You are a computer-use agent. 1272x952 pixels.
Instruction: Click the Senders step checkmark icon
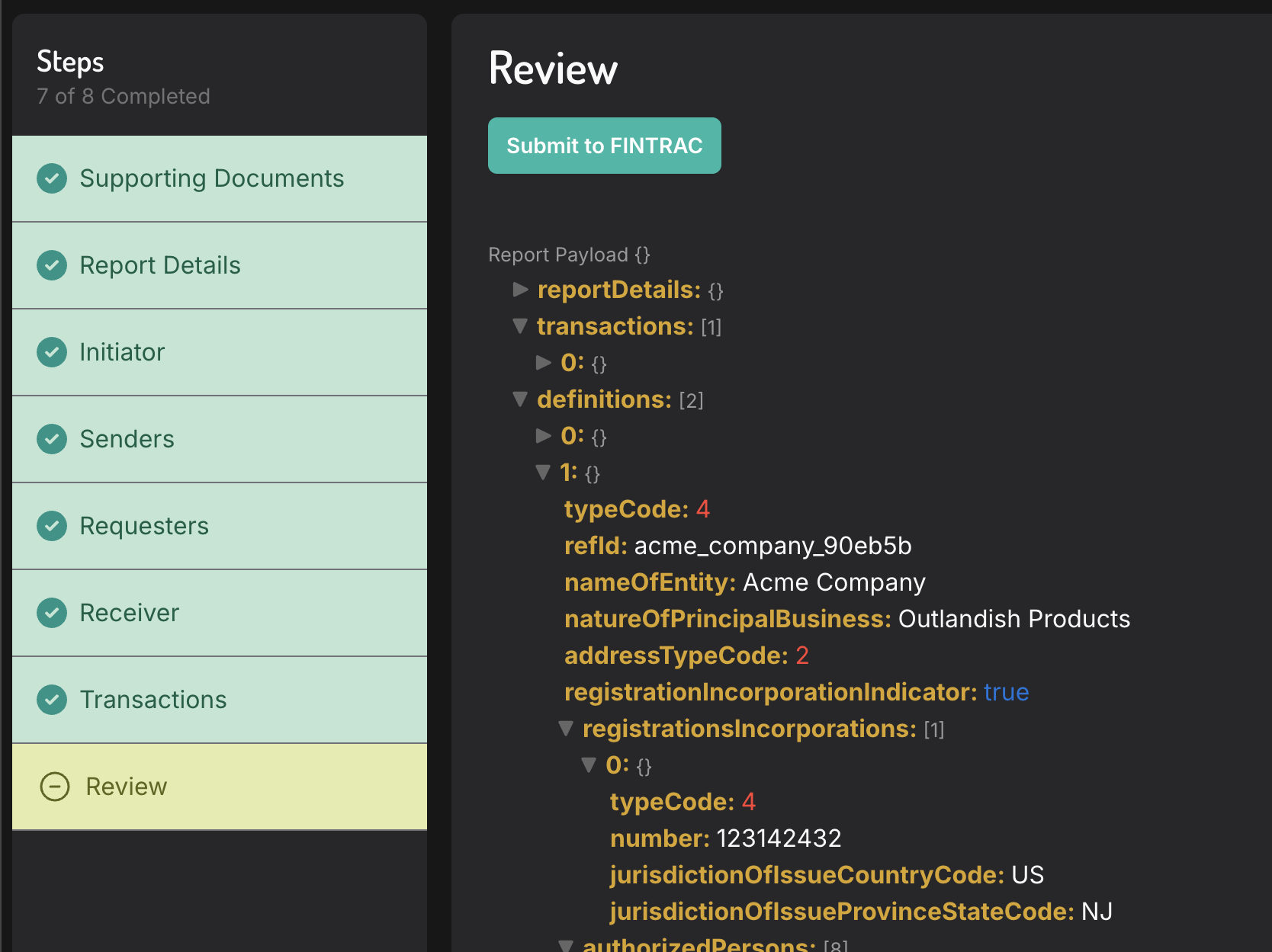click(x=52, y=439)
